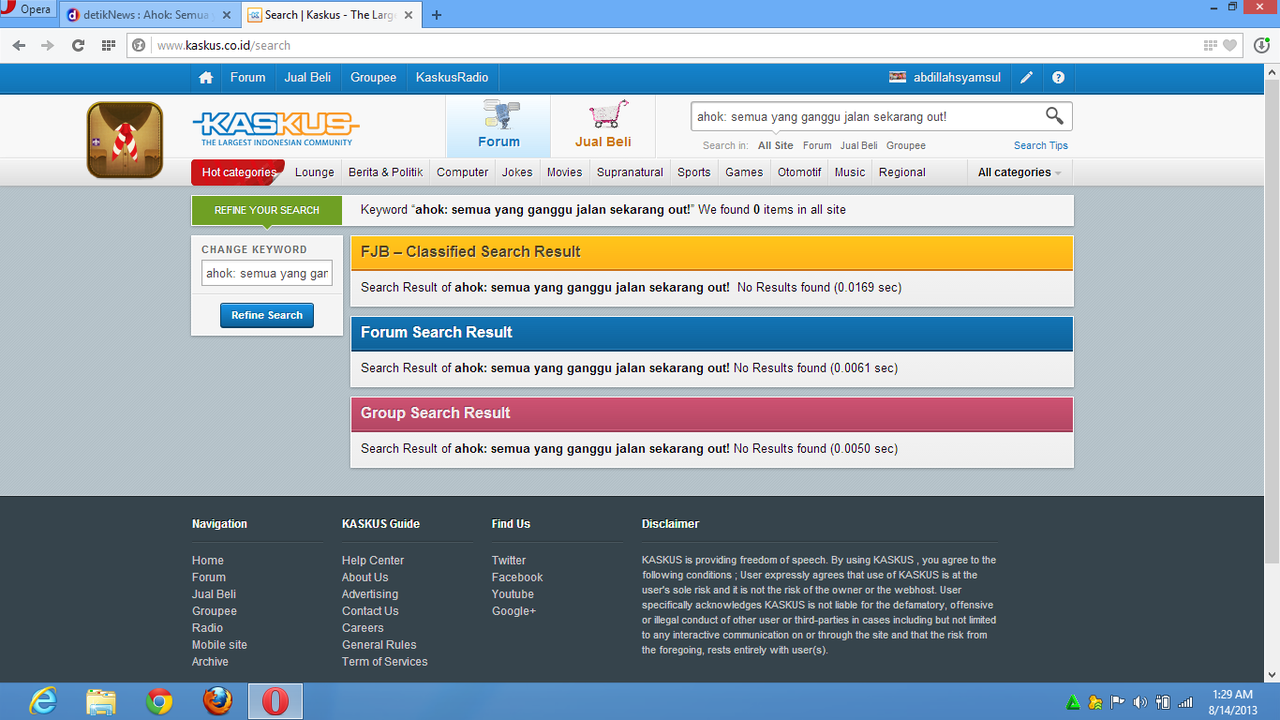
Task: Limit search scope to Groupee
Action: [906, 145]
